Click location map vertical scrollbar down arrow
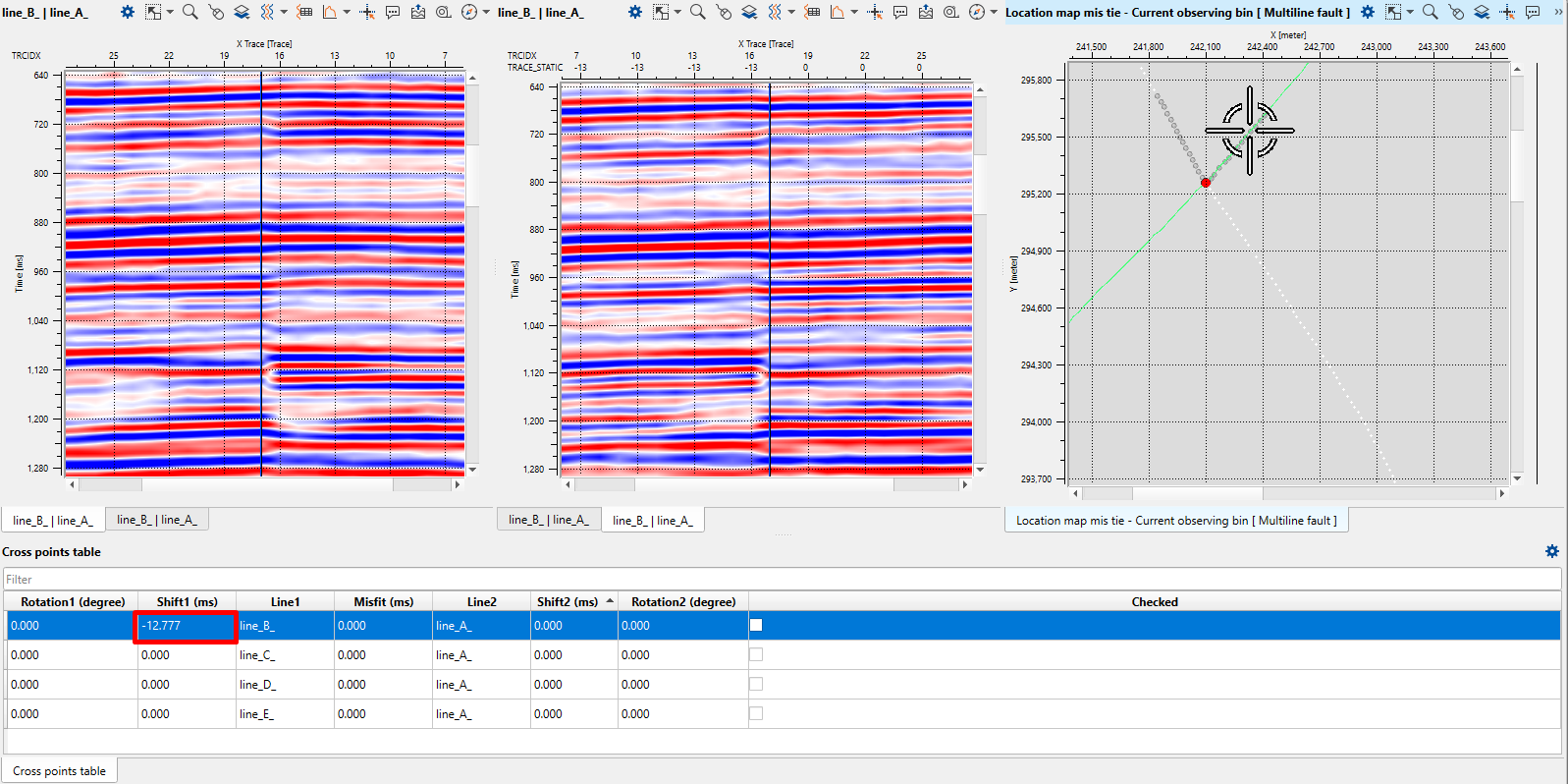 1517,478
